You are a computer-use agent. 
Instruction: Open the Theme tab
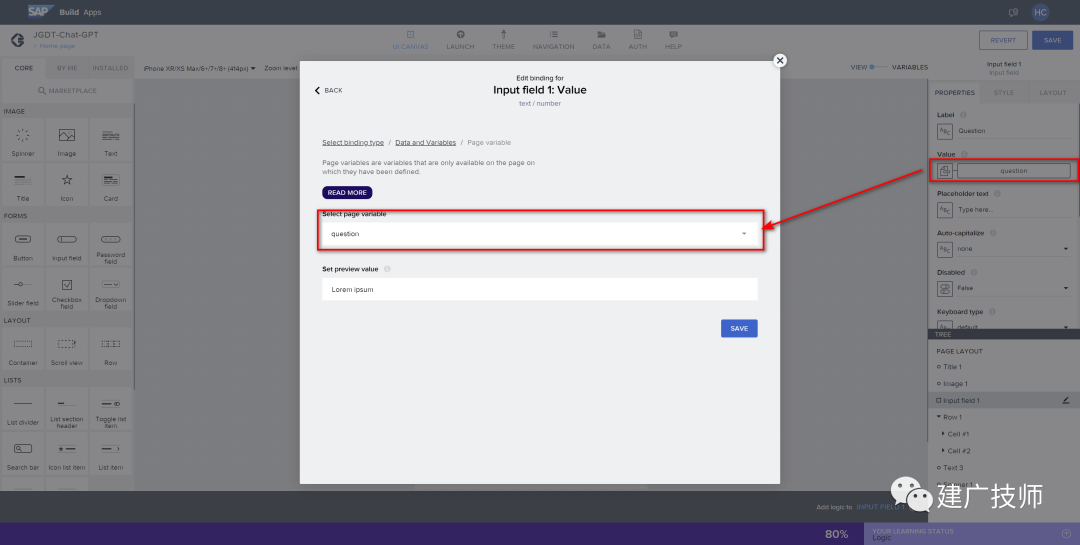[x=503, y=40]
